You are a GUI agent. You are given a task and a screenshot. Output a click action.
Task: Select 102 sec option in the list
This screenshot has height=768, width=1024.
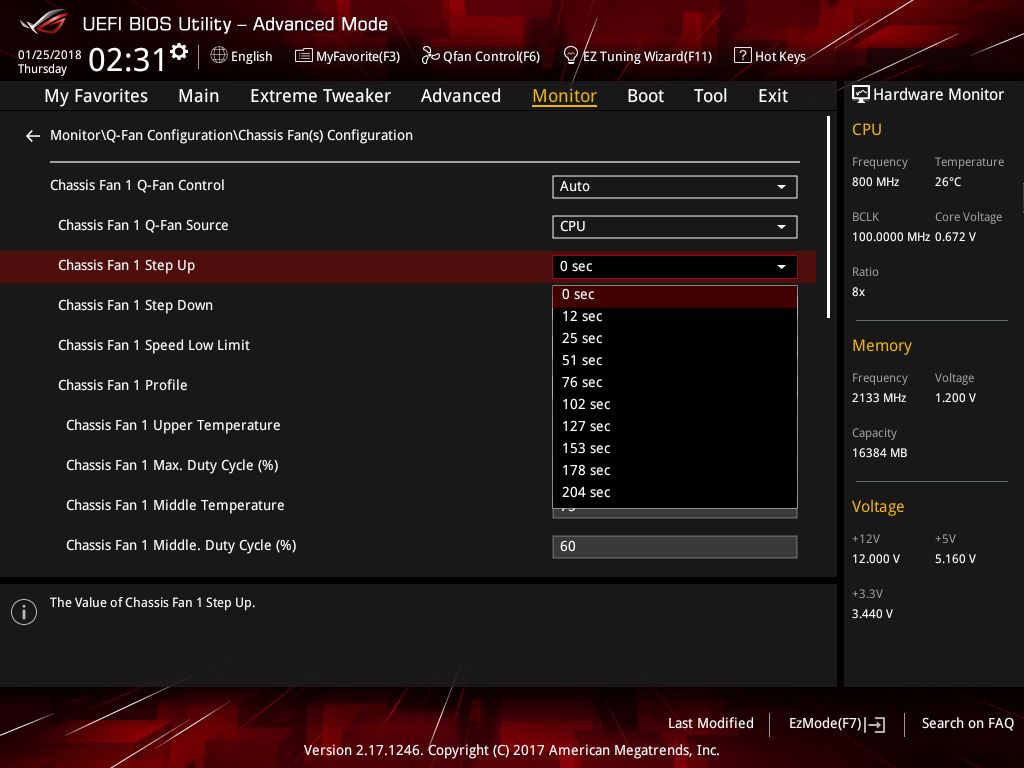click(x=586, y=404)
